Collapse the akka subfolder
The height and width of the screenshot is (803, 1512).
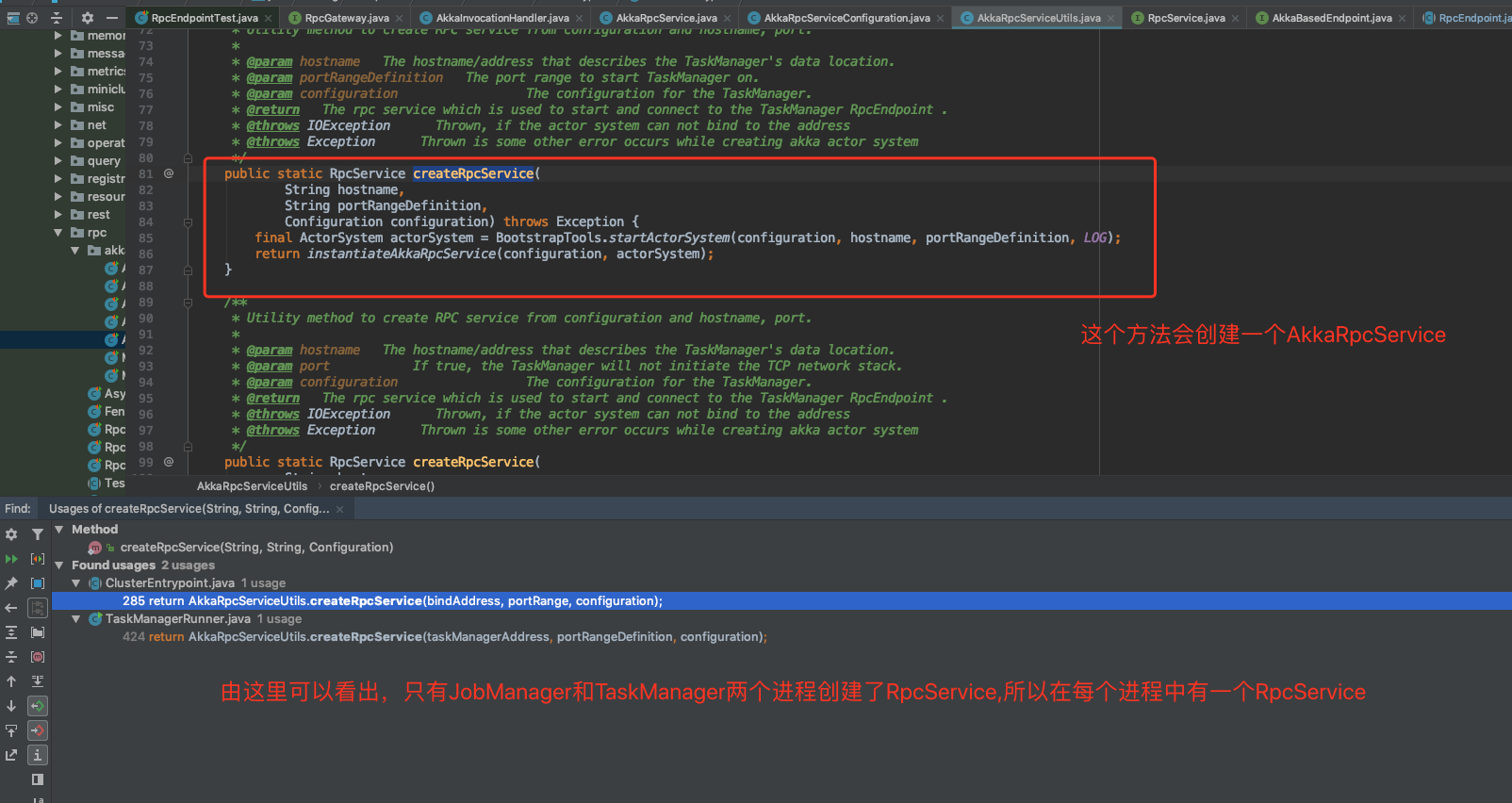point(75,251)
